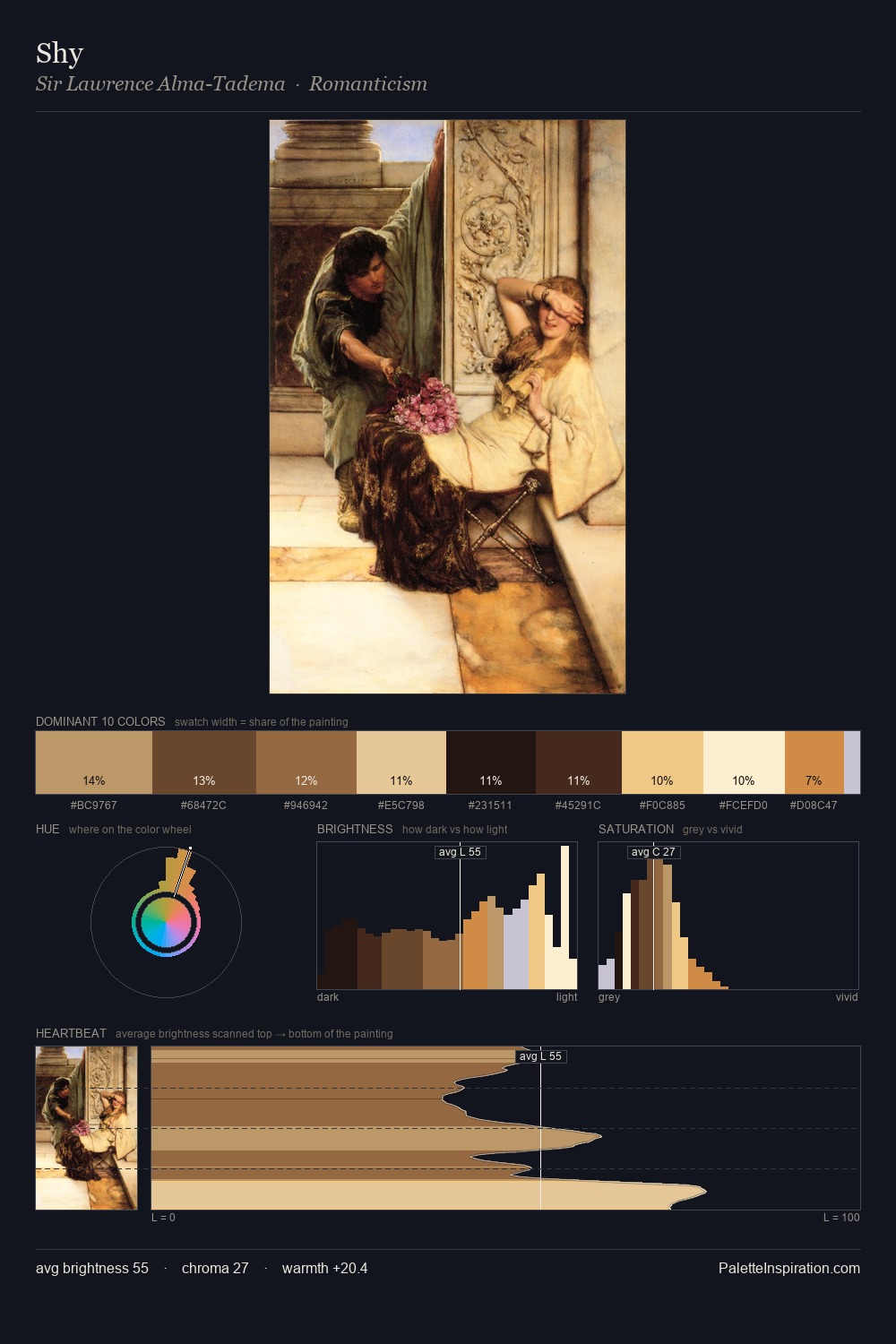Select the #68472C brown color swatch
Image resolution: width=896 pixels, height=1344 pixels.
(203, 762)
